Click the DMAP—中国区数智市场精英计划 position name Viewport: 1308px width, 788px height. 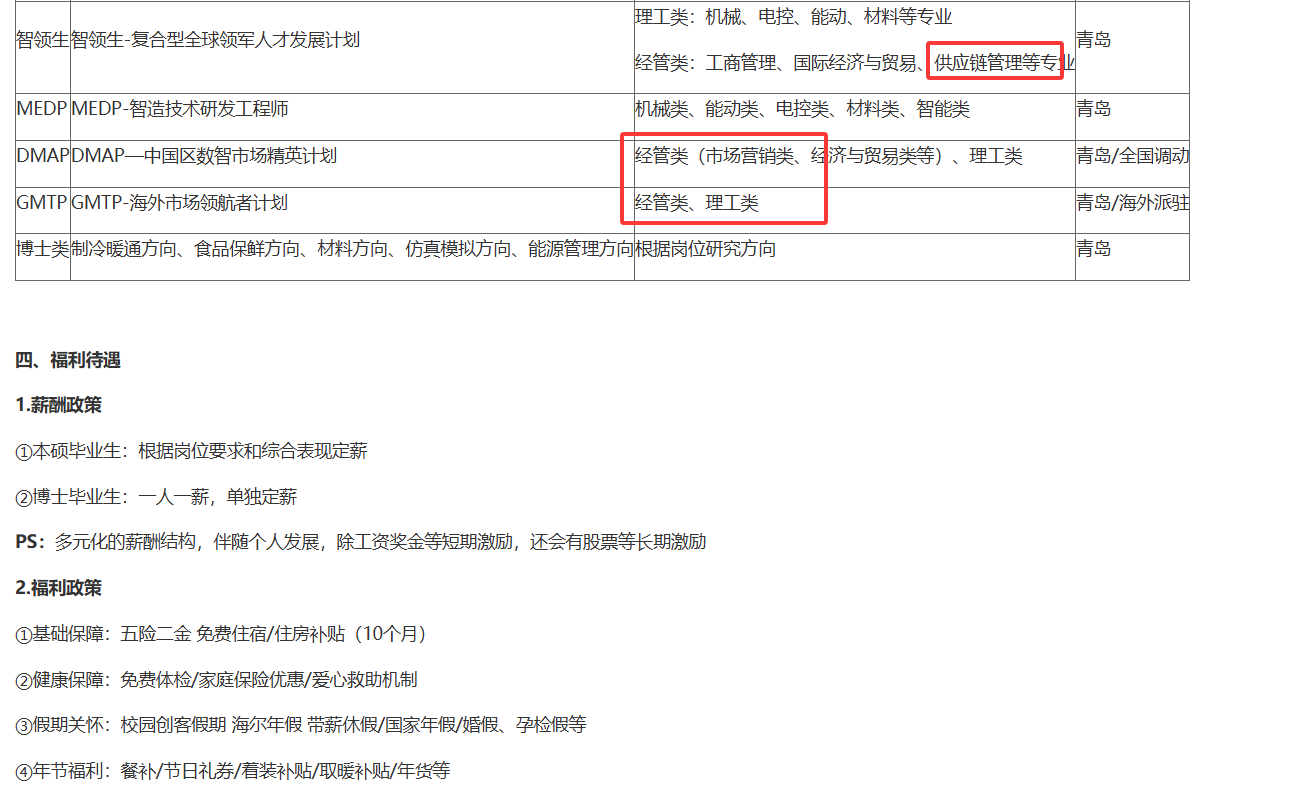click(x=204, y=156)
